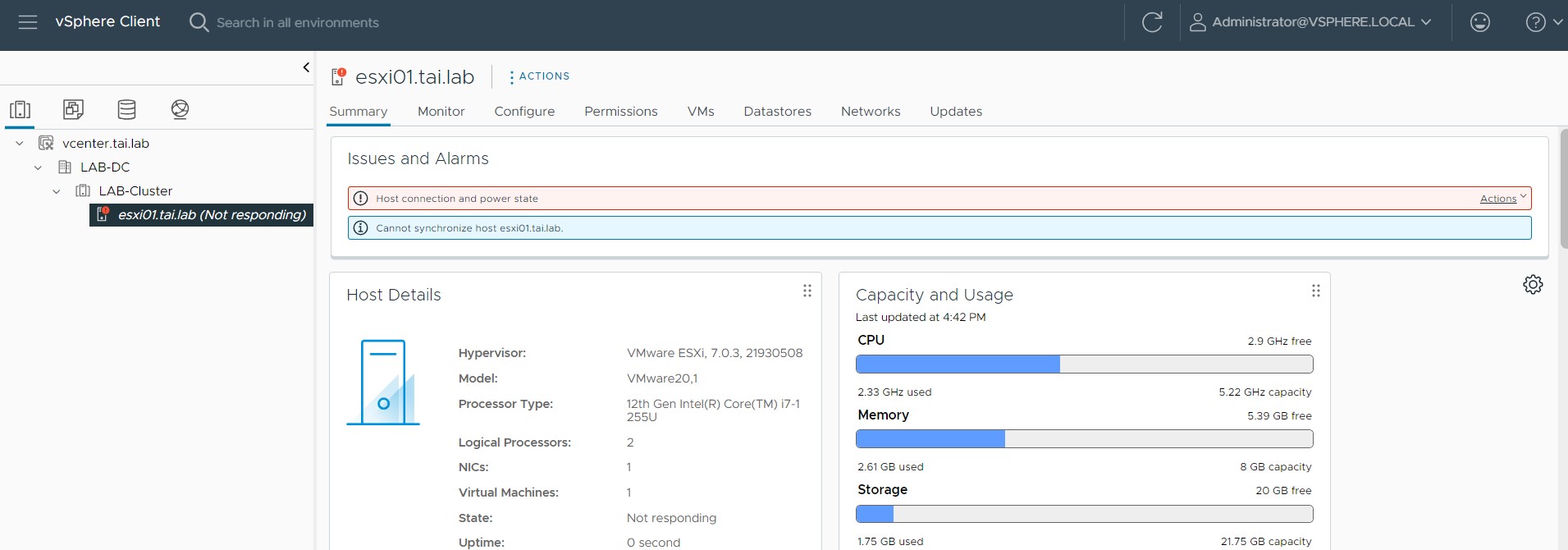Open the Updates tab
1568x550 pixels.
[956, 112]
